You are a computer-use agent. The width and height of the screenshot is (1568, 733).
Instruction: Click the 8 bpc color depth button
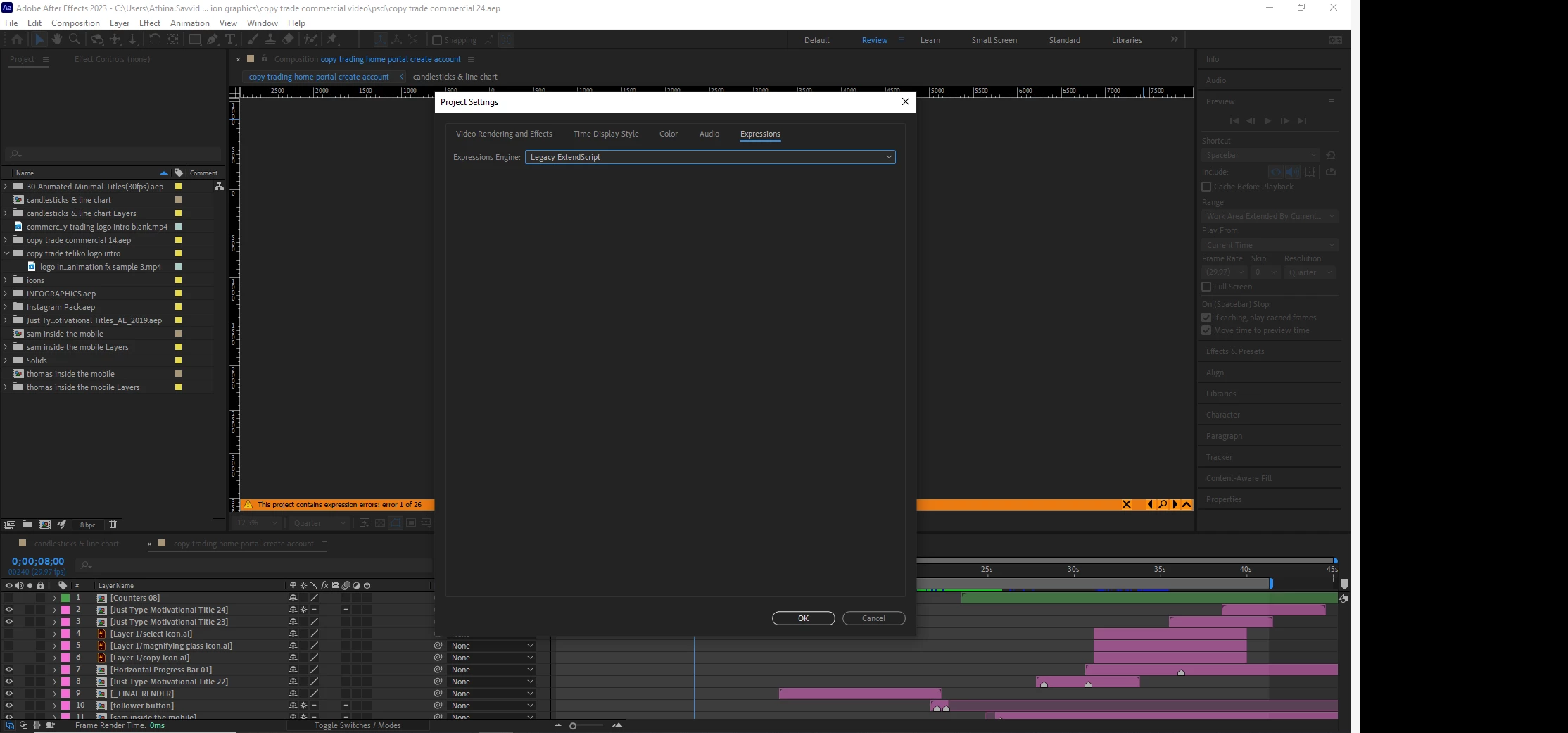[88, 525]
